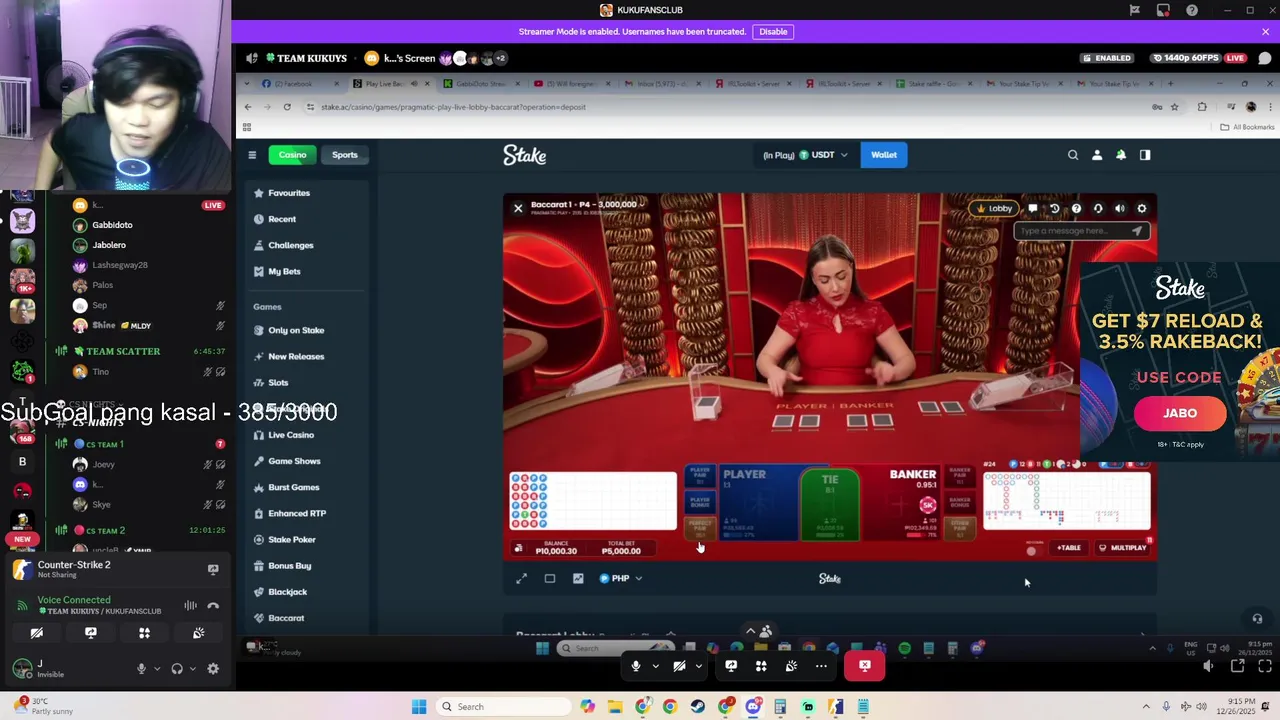Image resolution: width=1280 pixels, height=720 pixels.
Task: Expand Baccarat 1 table name dropdown
Action: coord(589,204)
